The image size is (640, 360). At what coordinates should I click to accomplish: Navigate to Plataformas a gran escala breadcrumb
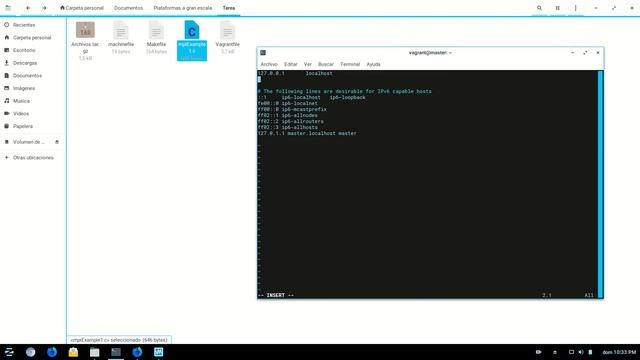[x=182, y=8]
